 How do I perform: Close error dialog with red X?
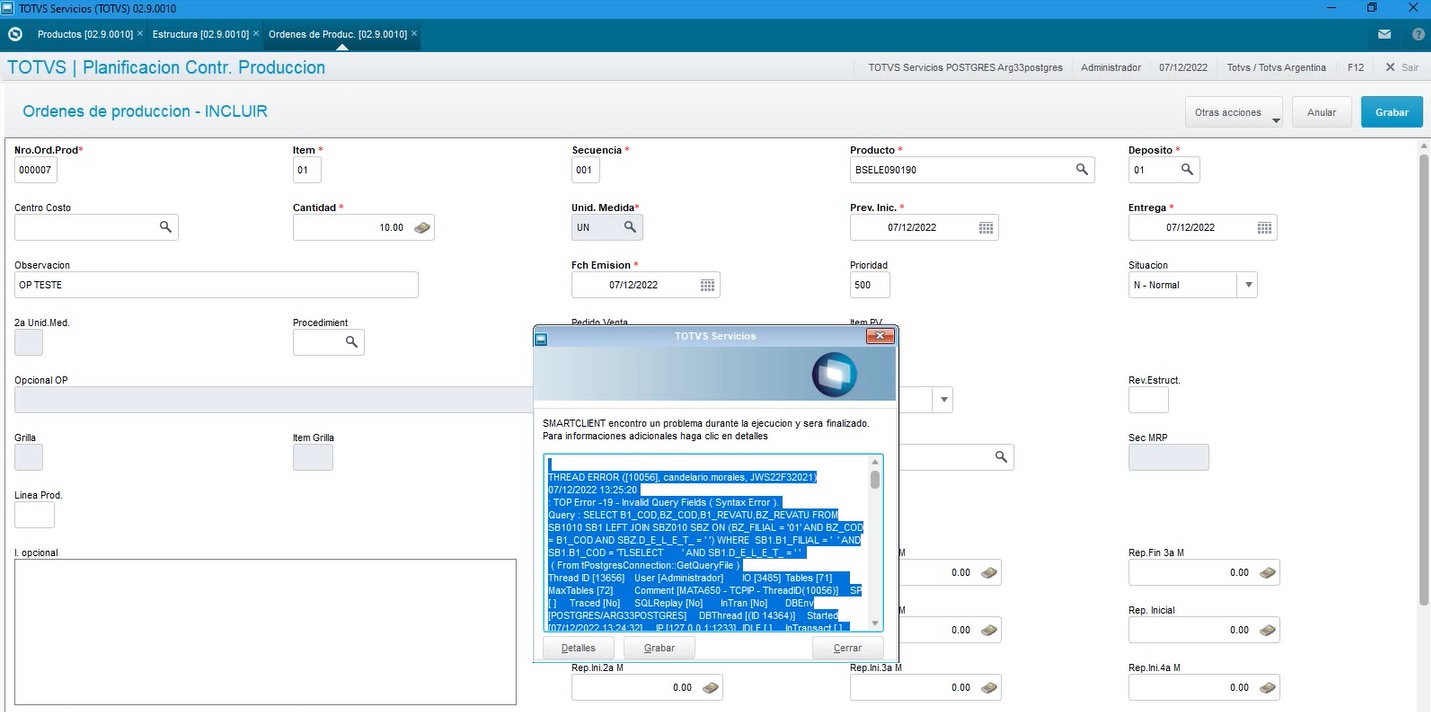click(x=880, y=336)
